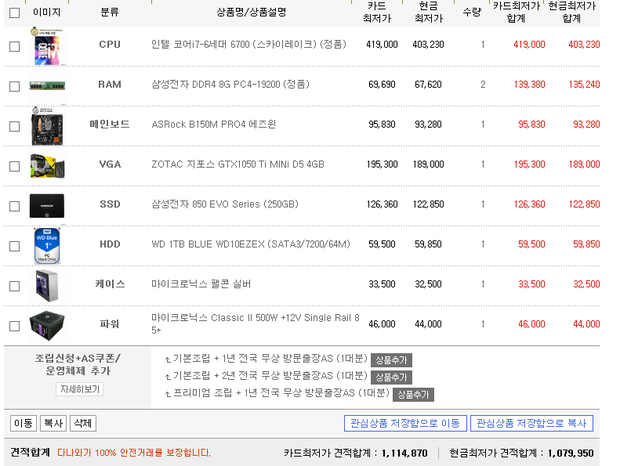Open product link 마이크로닉스 팰콘 실버
The height and width of the screenshot is (466, 620).
coord(201,284)
